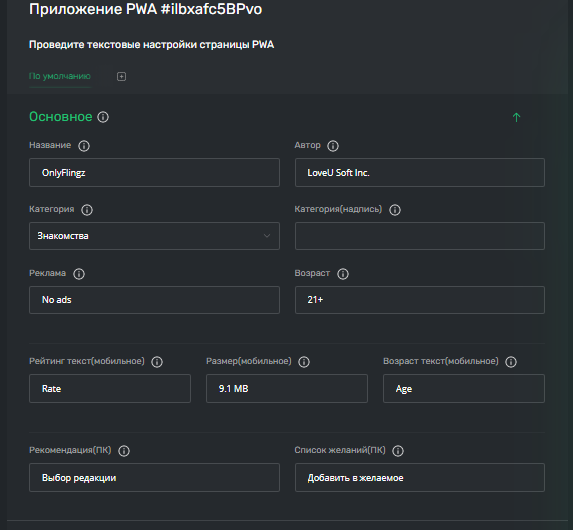The height and width of the screenshot is (530, 573).
Task: Click info icon beside Список желаний(ПК) label
Action: point(398,451)
